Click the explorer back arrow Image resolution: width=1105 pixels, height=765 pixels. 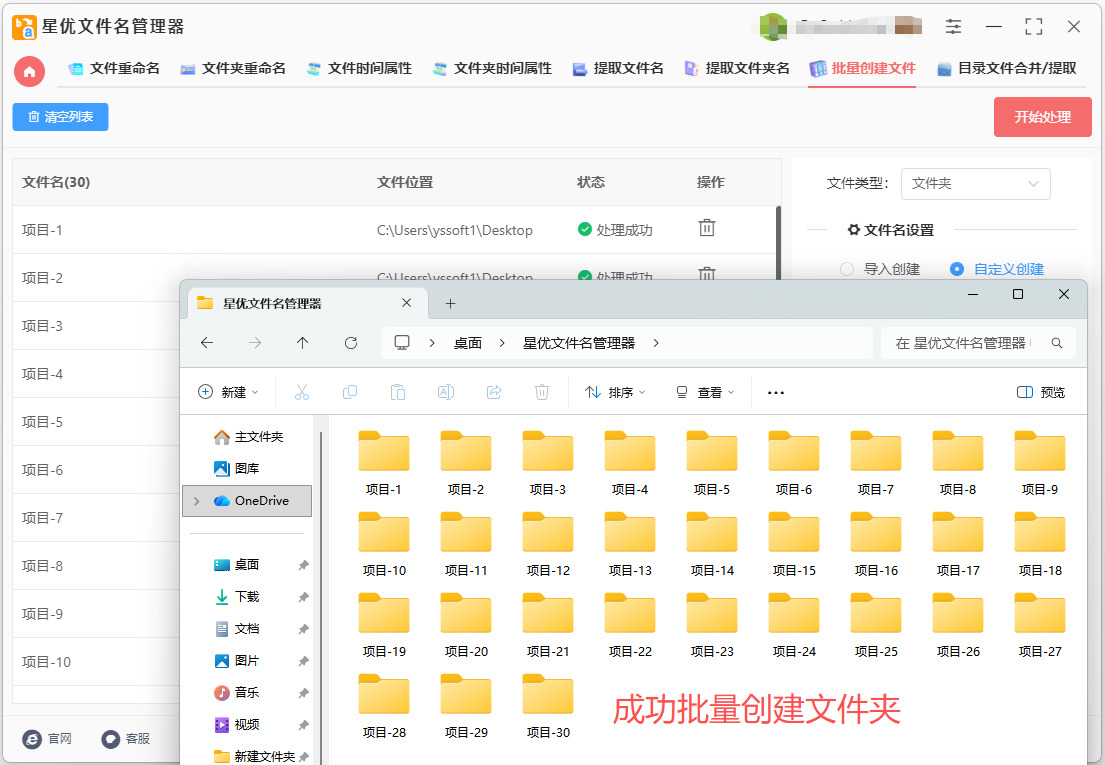click(x=207, y=343)
